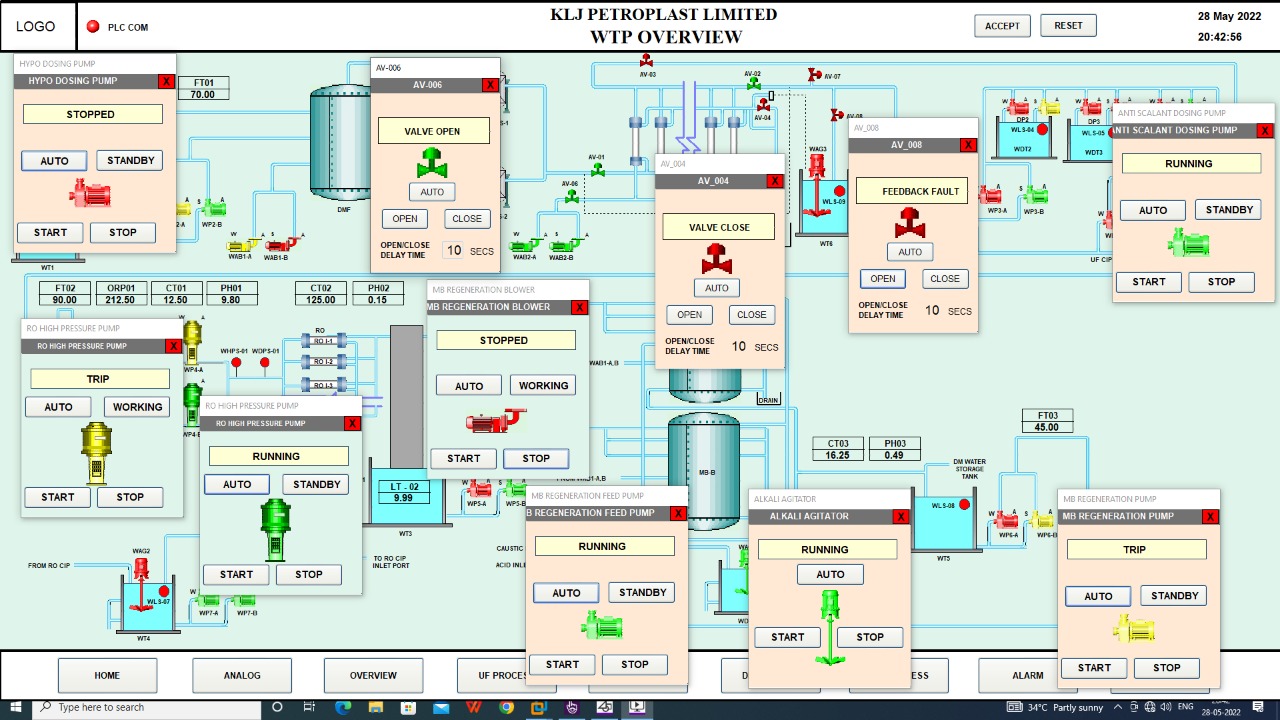This screenshot has width=1280, height=720.
Task: Click the PLC COM status indicator
Action: point(93,27)
